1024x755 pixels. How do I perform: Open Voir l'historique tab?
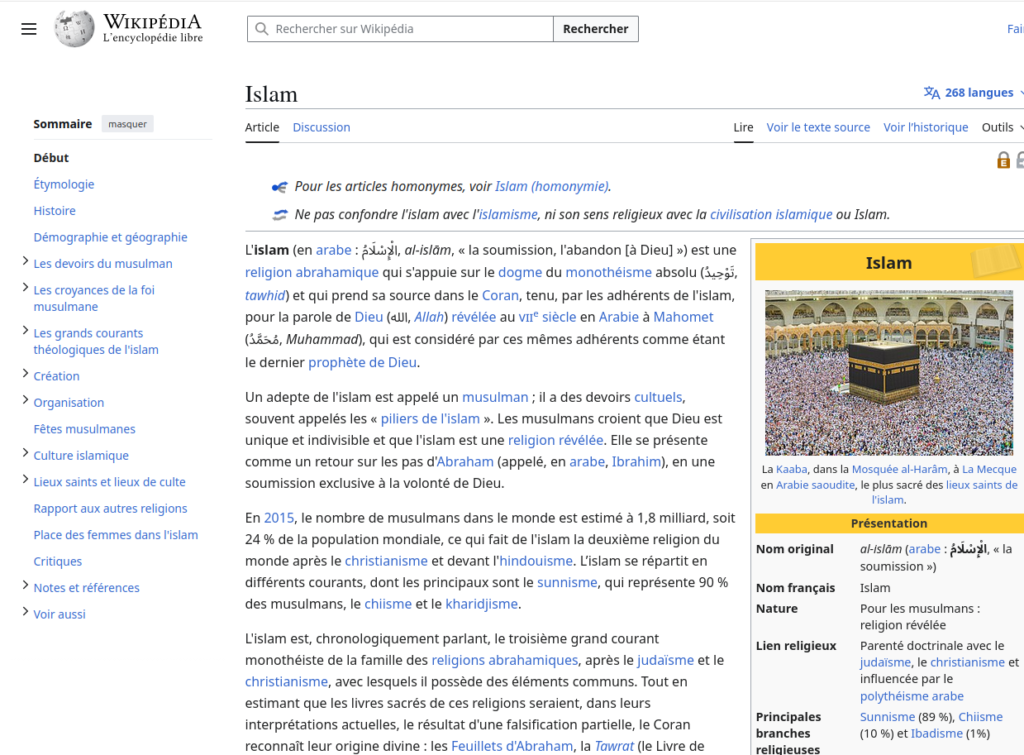925,127
